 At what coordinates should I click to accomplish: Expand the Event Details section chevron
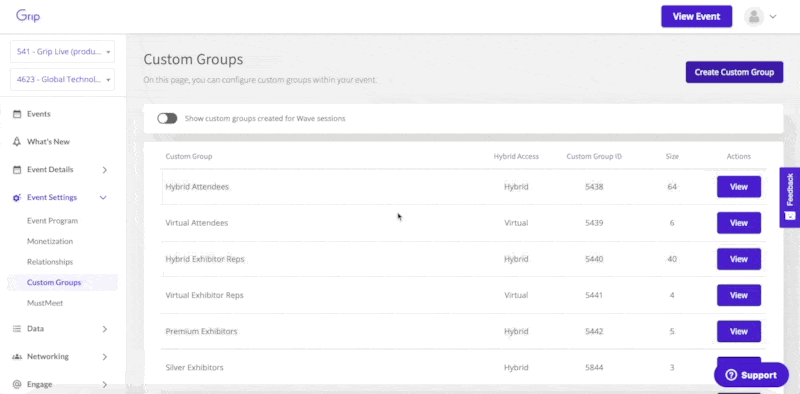tap(105, 170)
